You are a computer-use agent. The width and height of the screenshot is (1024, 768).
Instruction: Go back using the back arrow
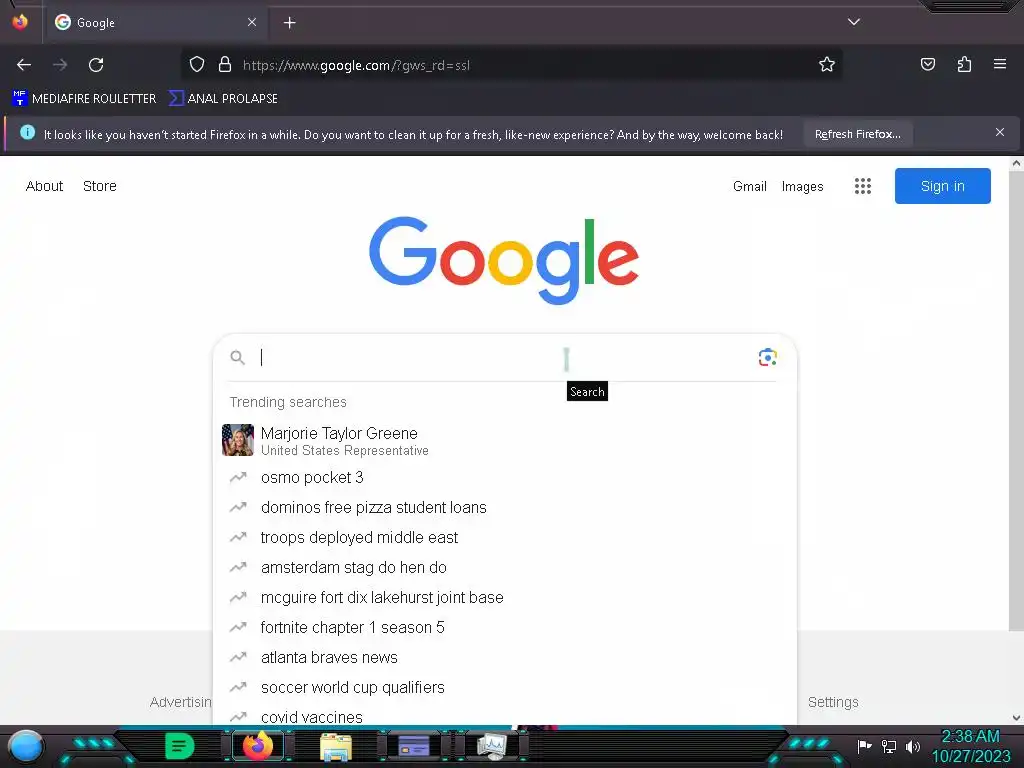pos(24,65)
